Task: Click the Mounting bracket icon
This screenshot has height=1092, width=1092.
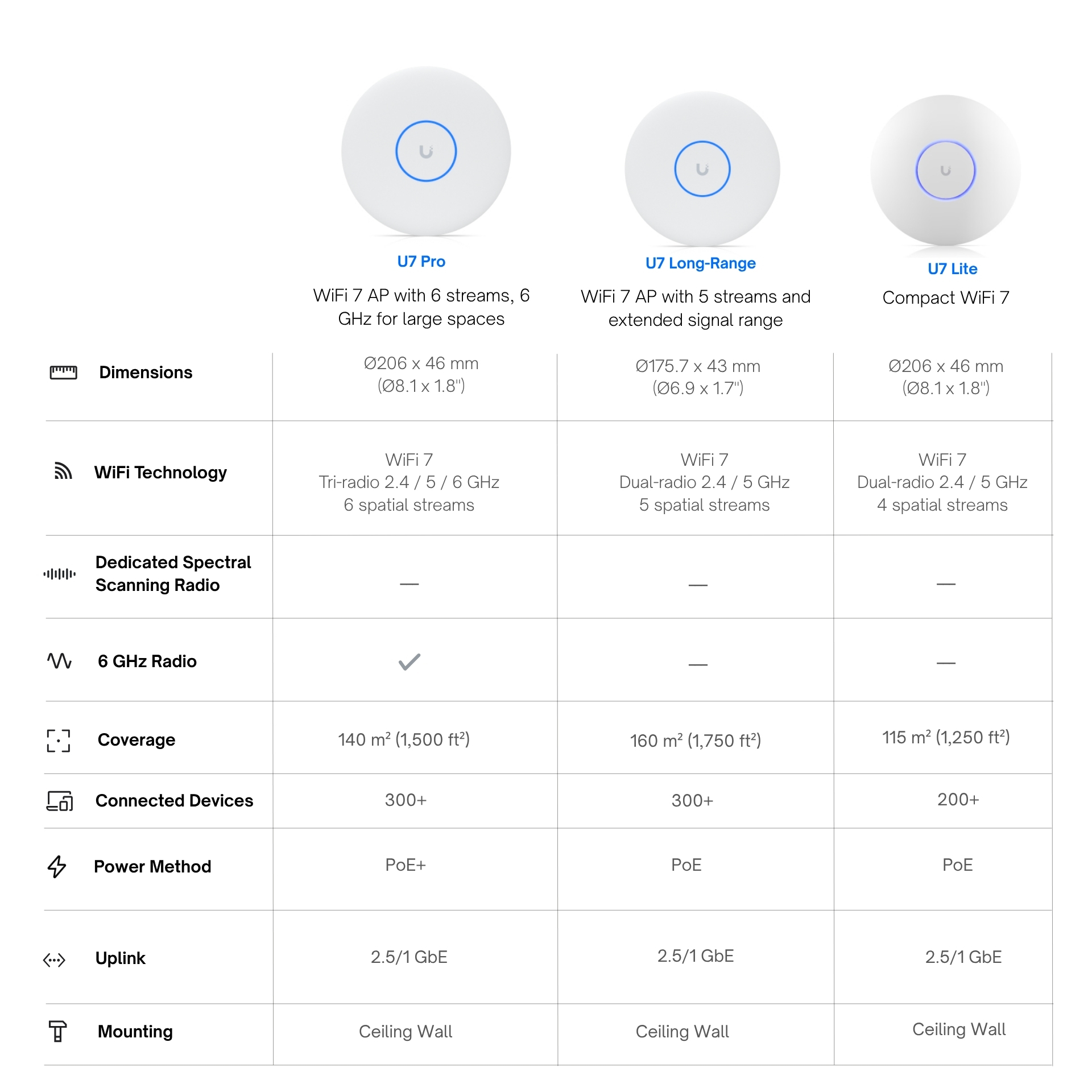Action: [57, 1032]
